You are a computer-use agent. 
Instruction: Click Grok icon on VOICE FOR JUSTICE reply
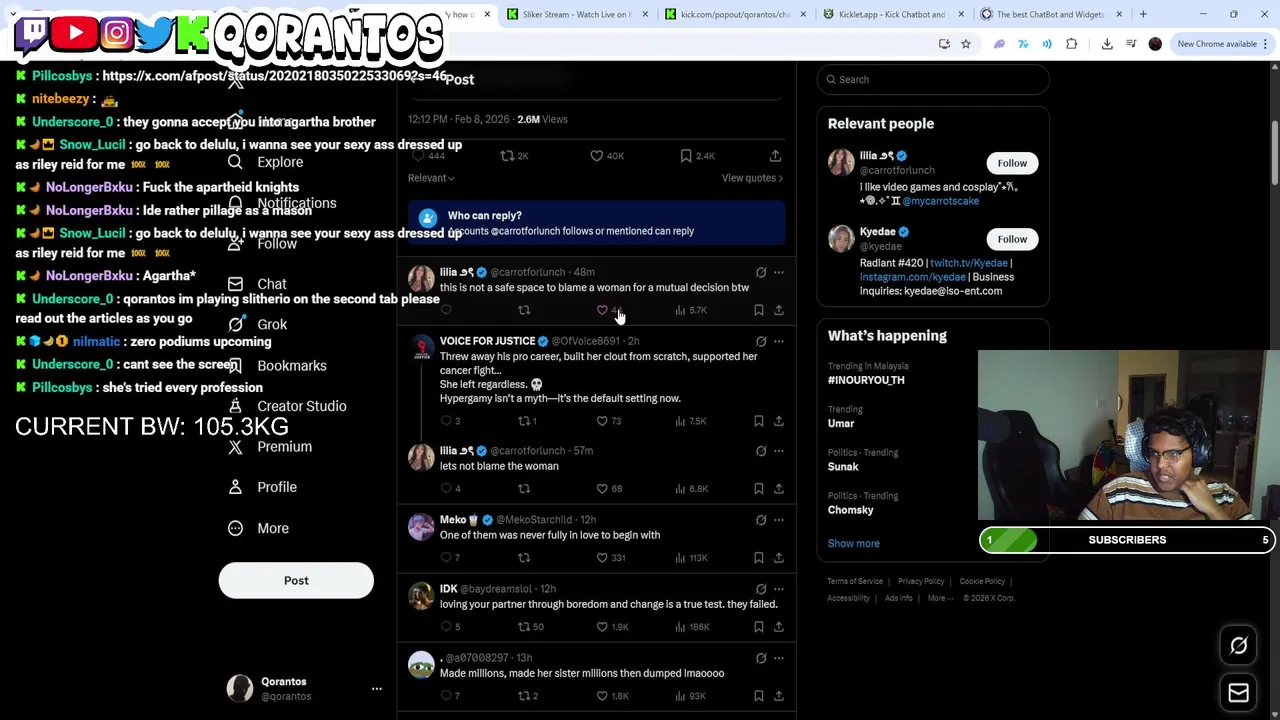point(761,341)
